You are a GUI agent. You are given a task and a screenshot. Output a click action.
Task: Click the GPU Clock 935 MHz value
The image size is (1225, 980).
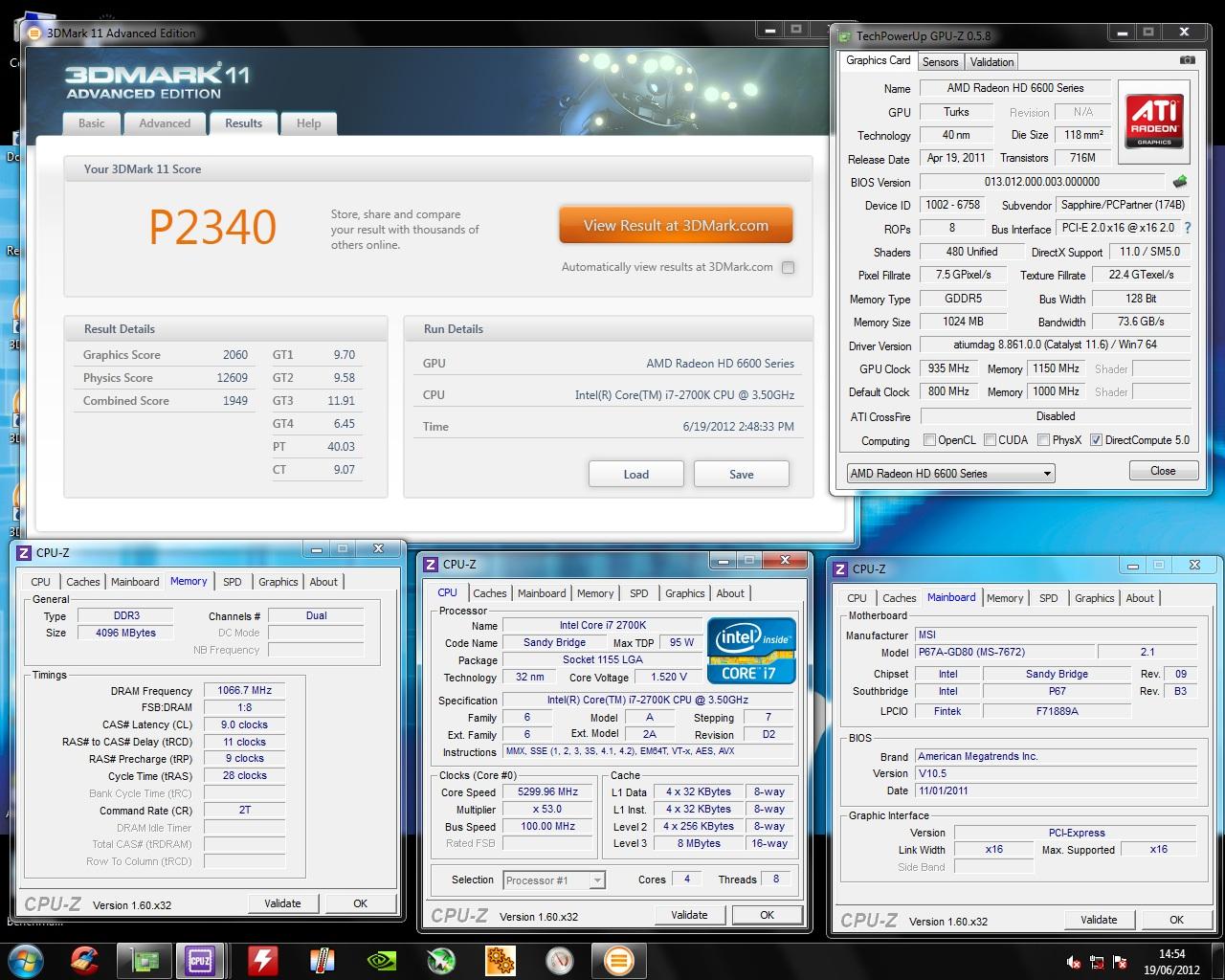[948, 368]
